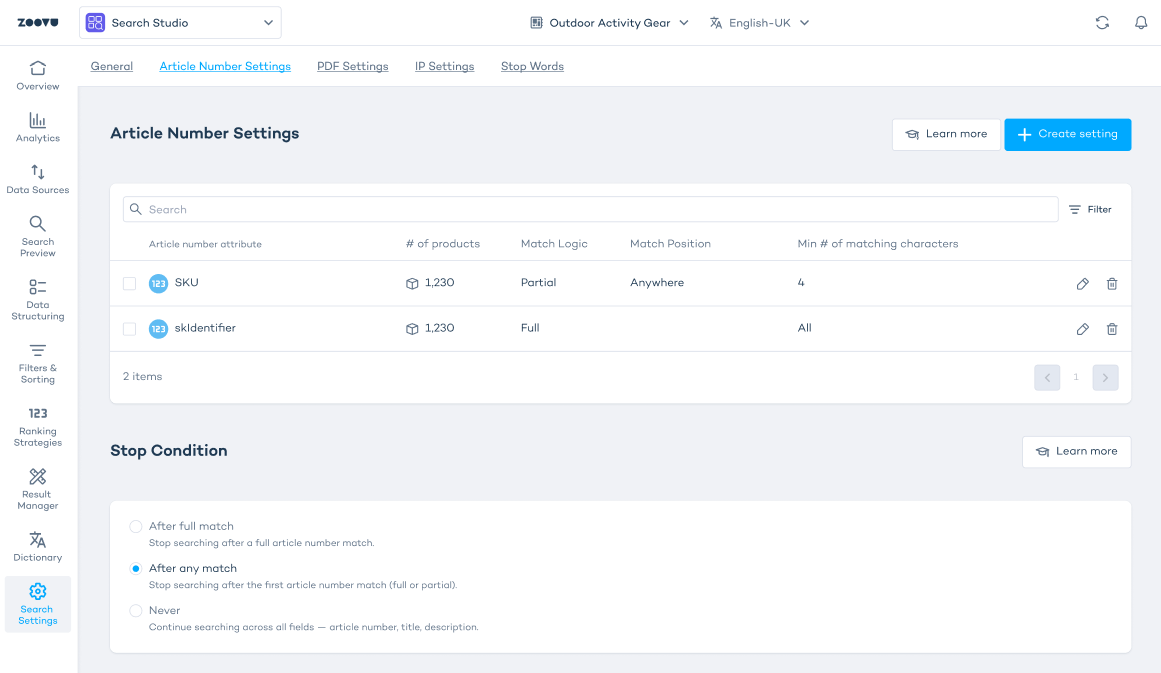Click the 'Partial' match logic cell

tap(538, 283)
